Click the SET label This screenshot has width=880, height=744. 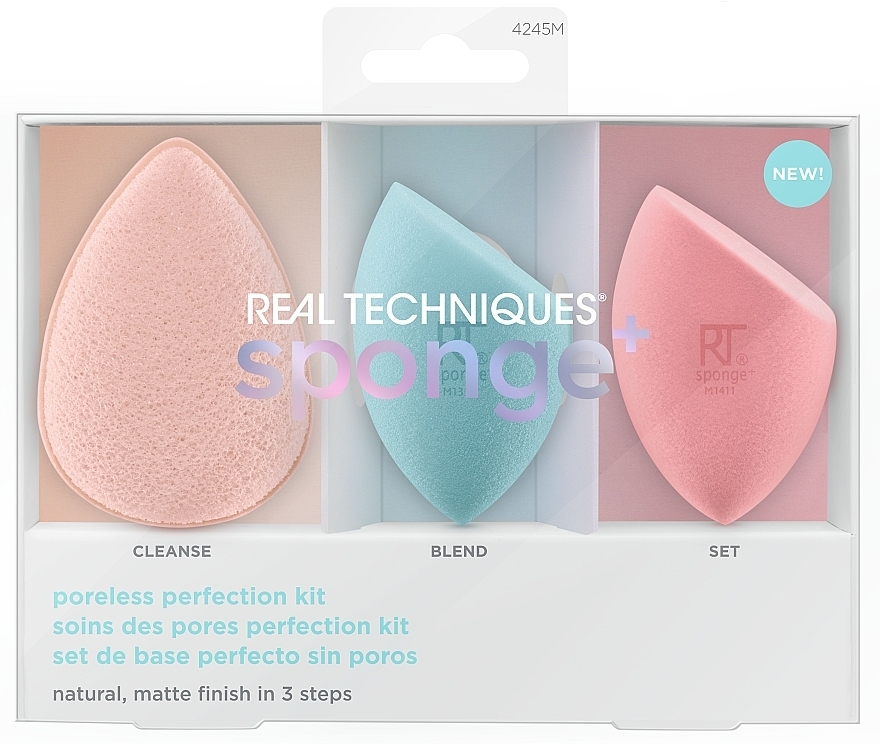[724, 552]
